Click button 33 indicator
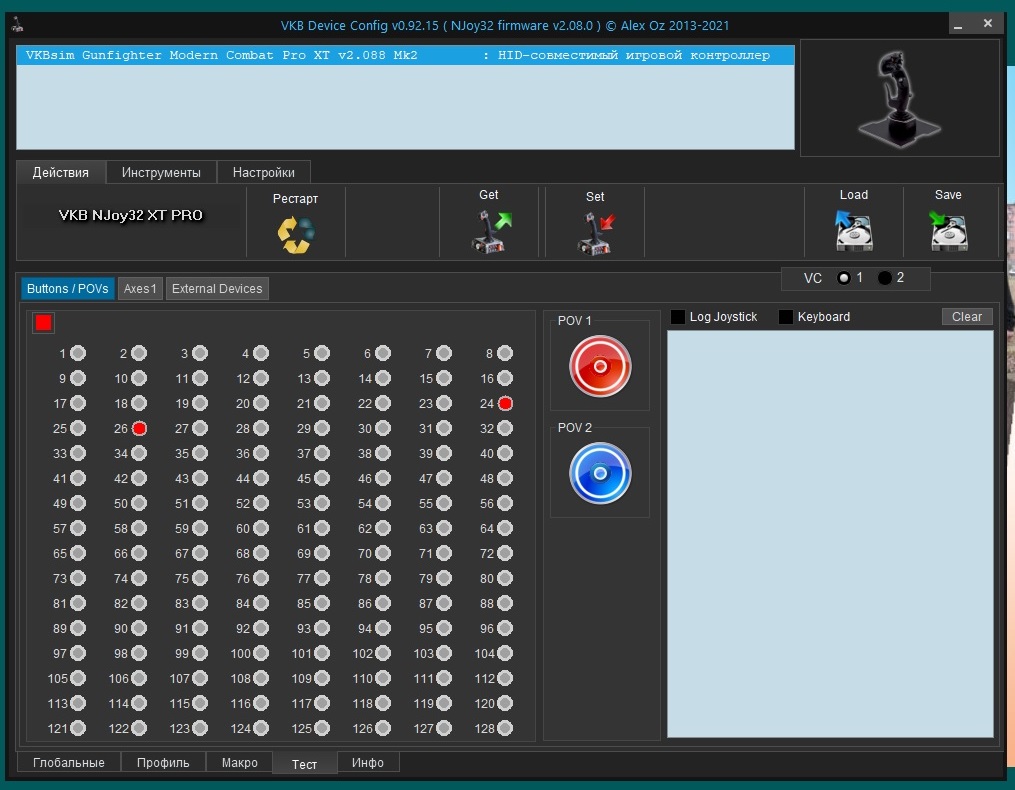 [78, 453]
